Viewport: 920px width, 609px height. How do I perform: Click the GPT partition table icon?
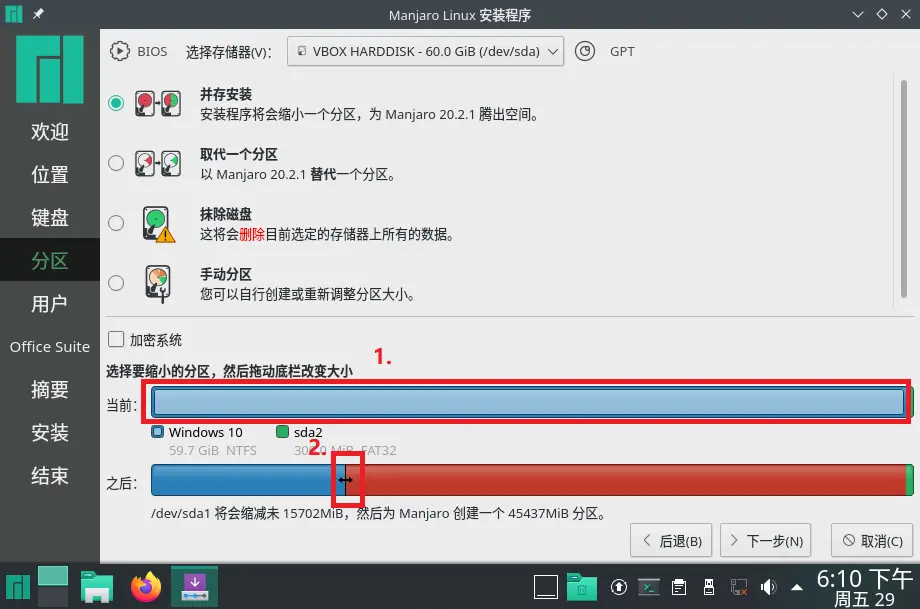pyautogui.click(x=585, y=51)
